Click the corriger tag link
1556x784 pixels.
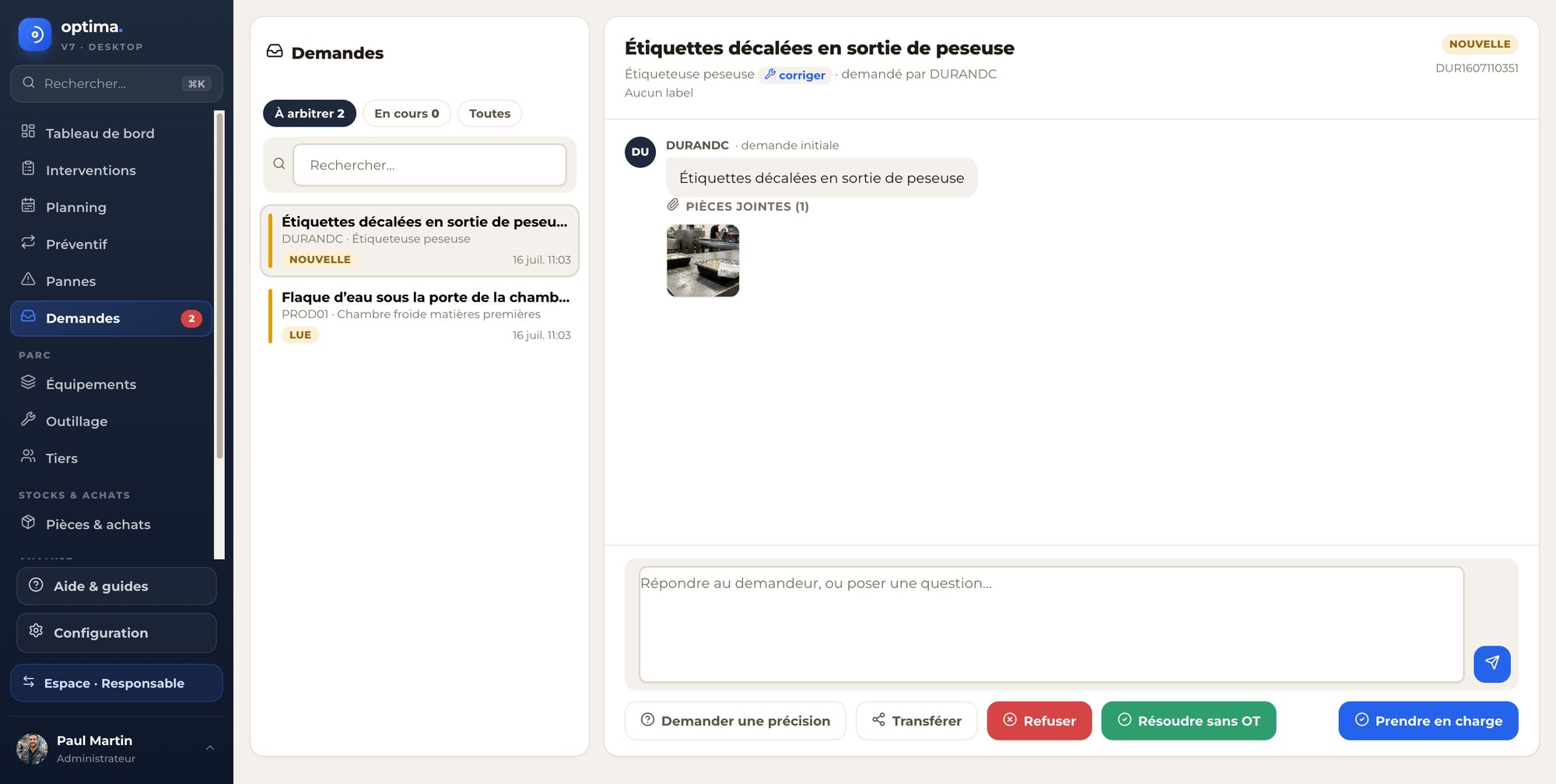tap(795, 75)
